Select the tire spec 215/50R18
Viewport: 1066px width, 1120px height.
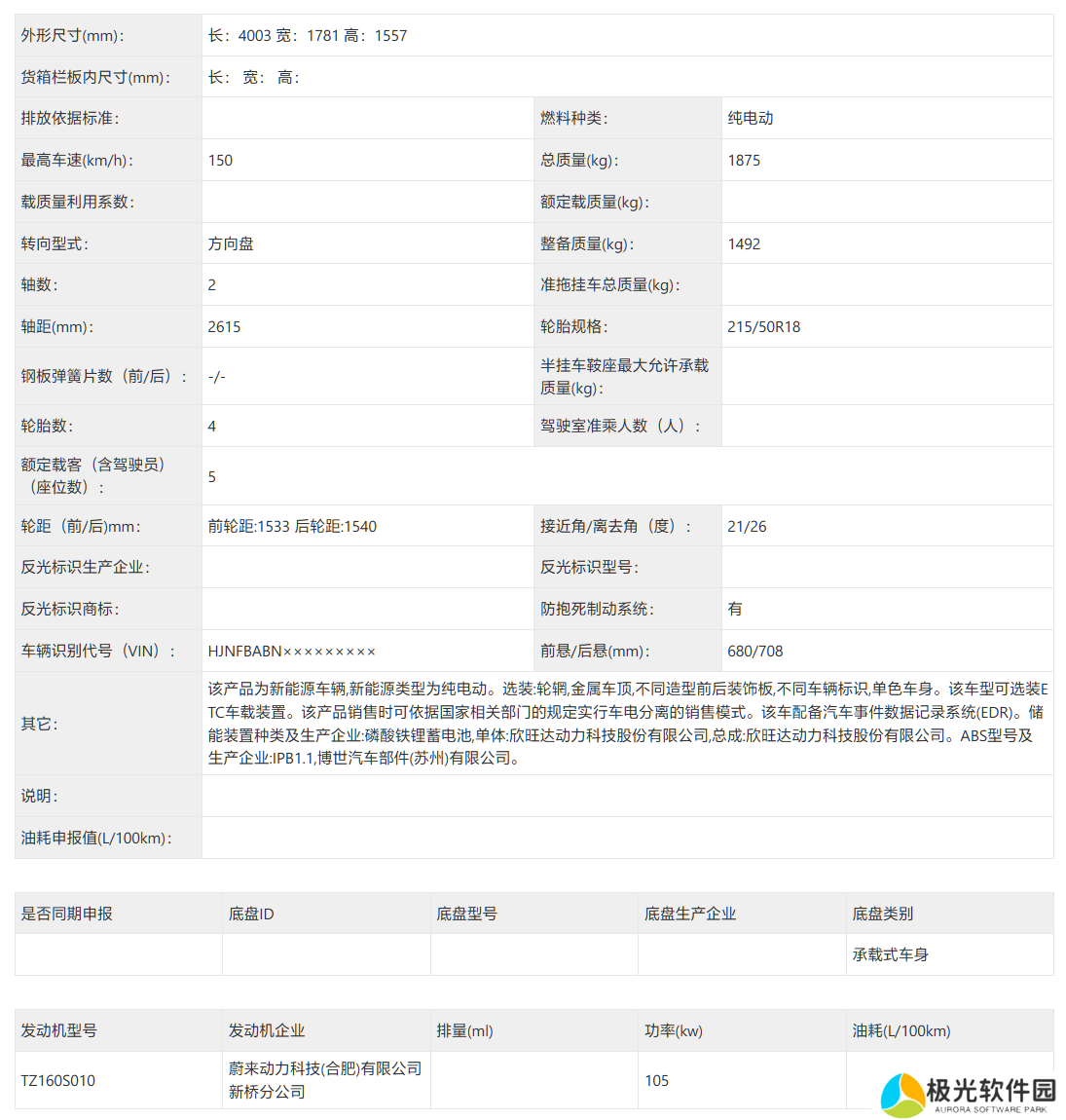[763, 327]
